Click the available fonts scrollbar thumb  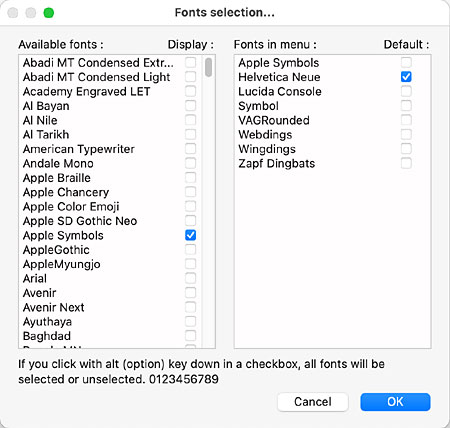pyautogui.click(x=209, y=67)
